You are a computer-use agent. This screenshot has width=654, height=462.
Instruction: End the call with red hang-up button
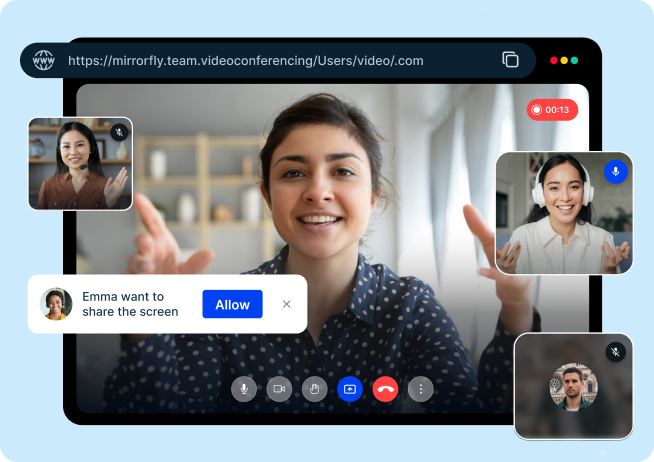click(x=385, y=389)
